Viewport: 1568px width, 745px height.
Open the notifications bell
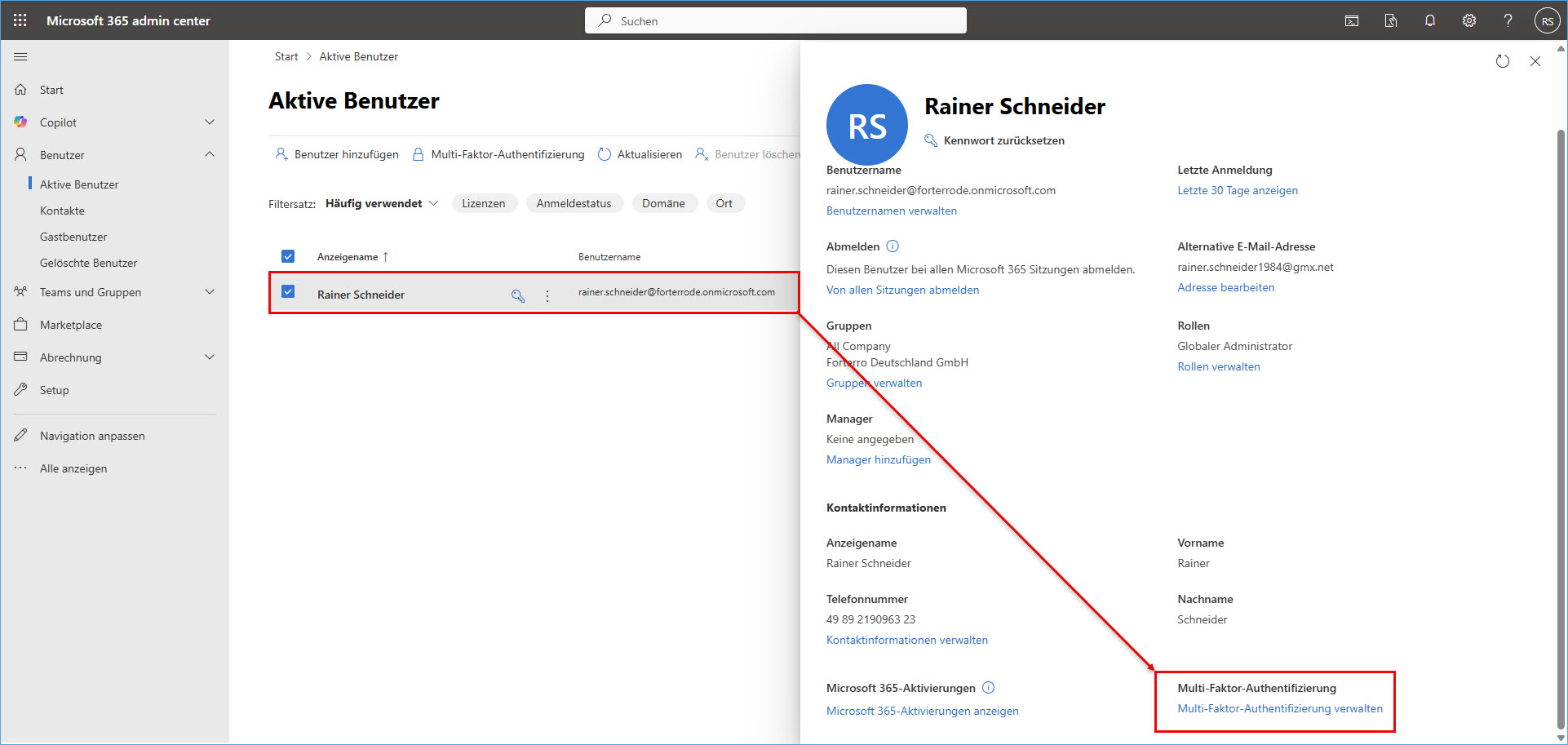pyautogui.click(x=1430, y=21)
